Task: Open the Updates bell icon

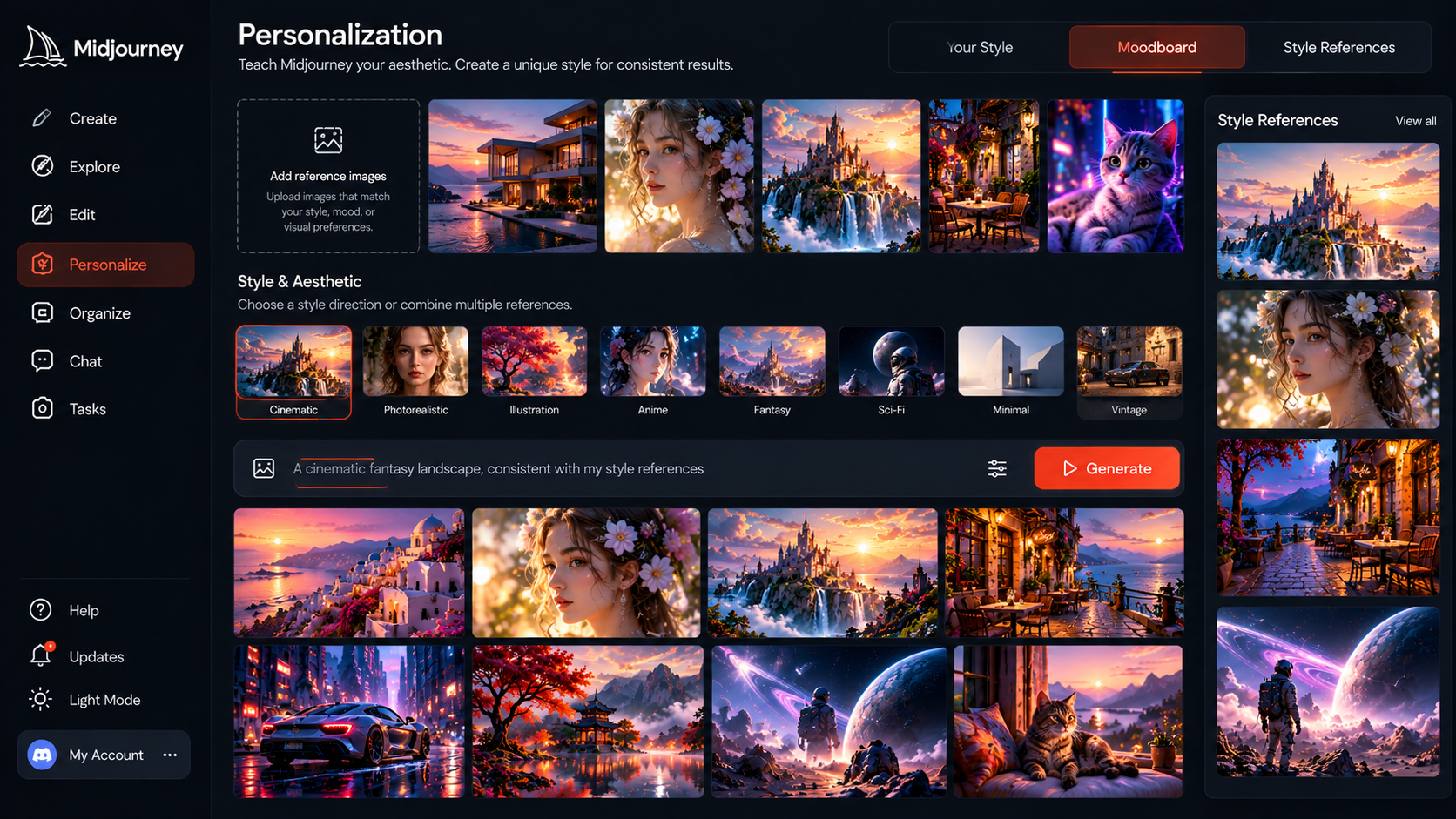Action: click(x=41, y=655)
